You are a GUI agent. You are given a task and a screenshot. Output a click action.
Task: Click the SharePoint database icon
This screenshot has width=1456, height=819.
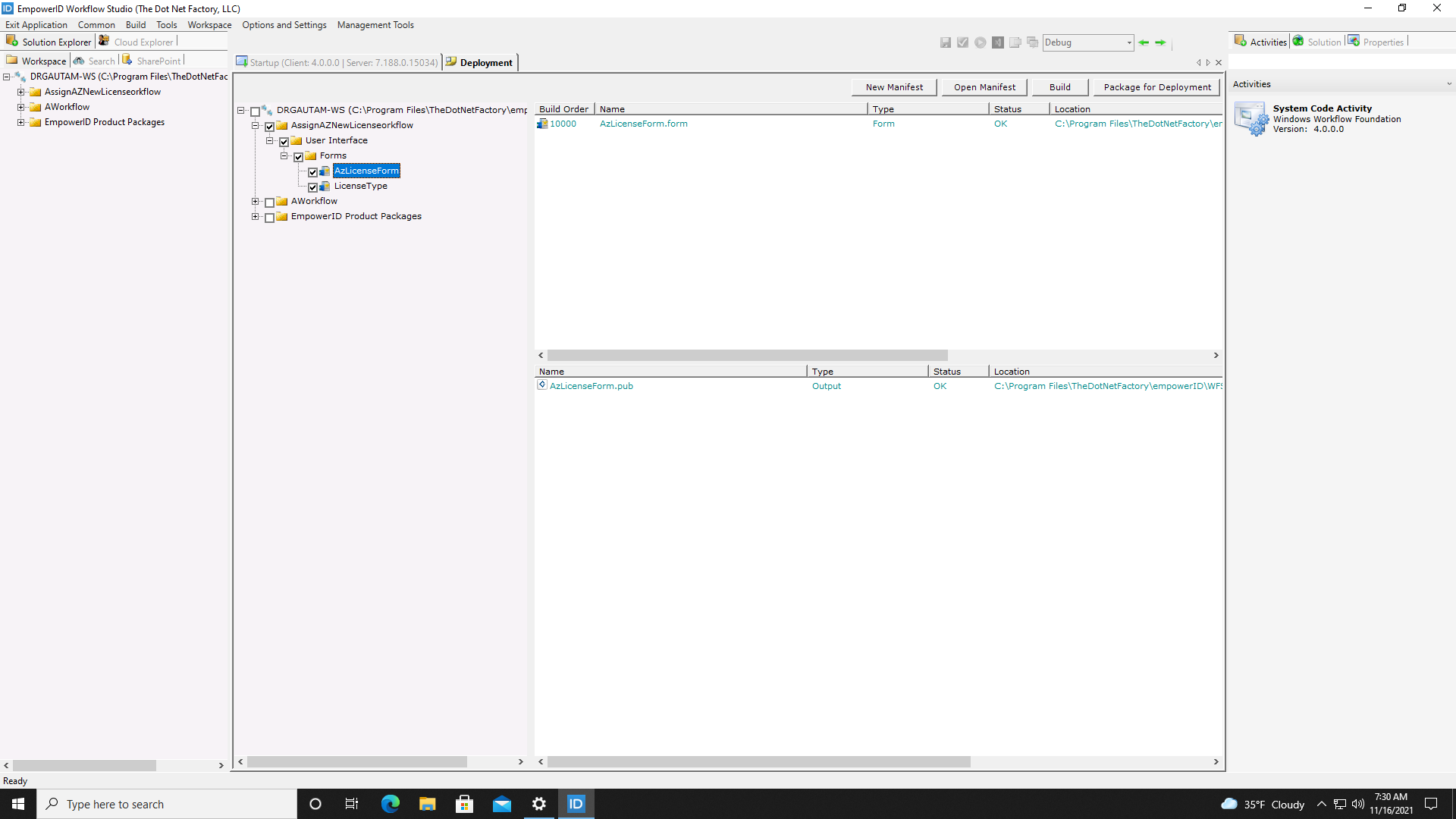click(x=127, y=60)
